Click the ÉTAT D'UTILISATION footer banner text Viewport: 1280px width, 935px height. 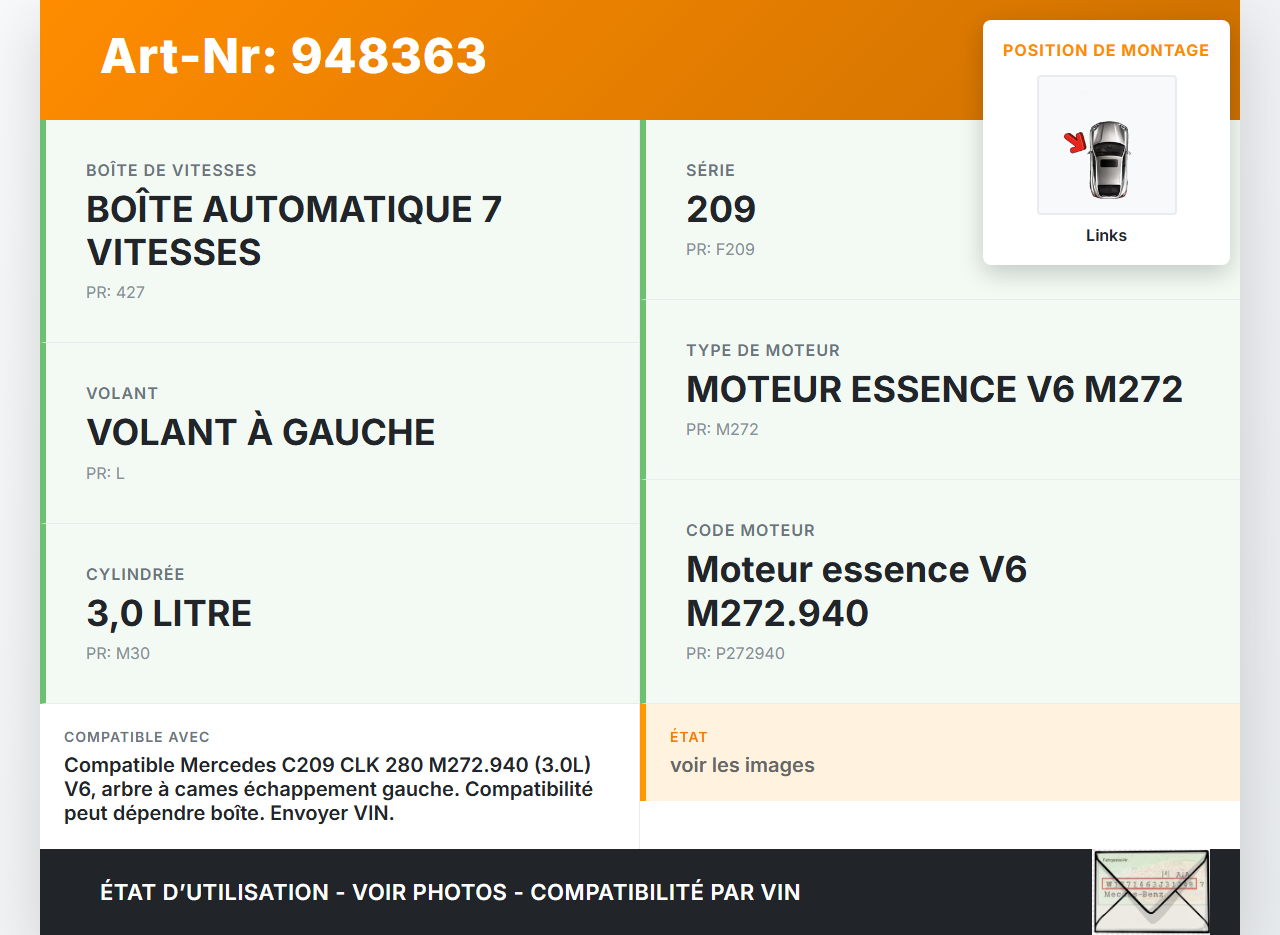click(450, 892)
